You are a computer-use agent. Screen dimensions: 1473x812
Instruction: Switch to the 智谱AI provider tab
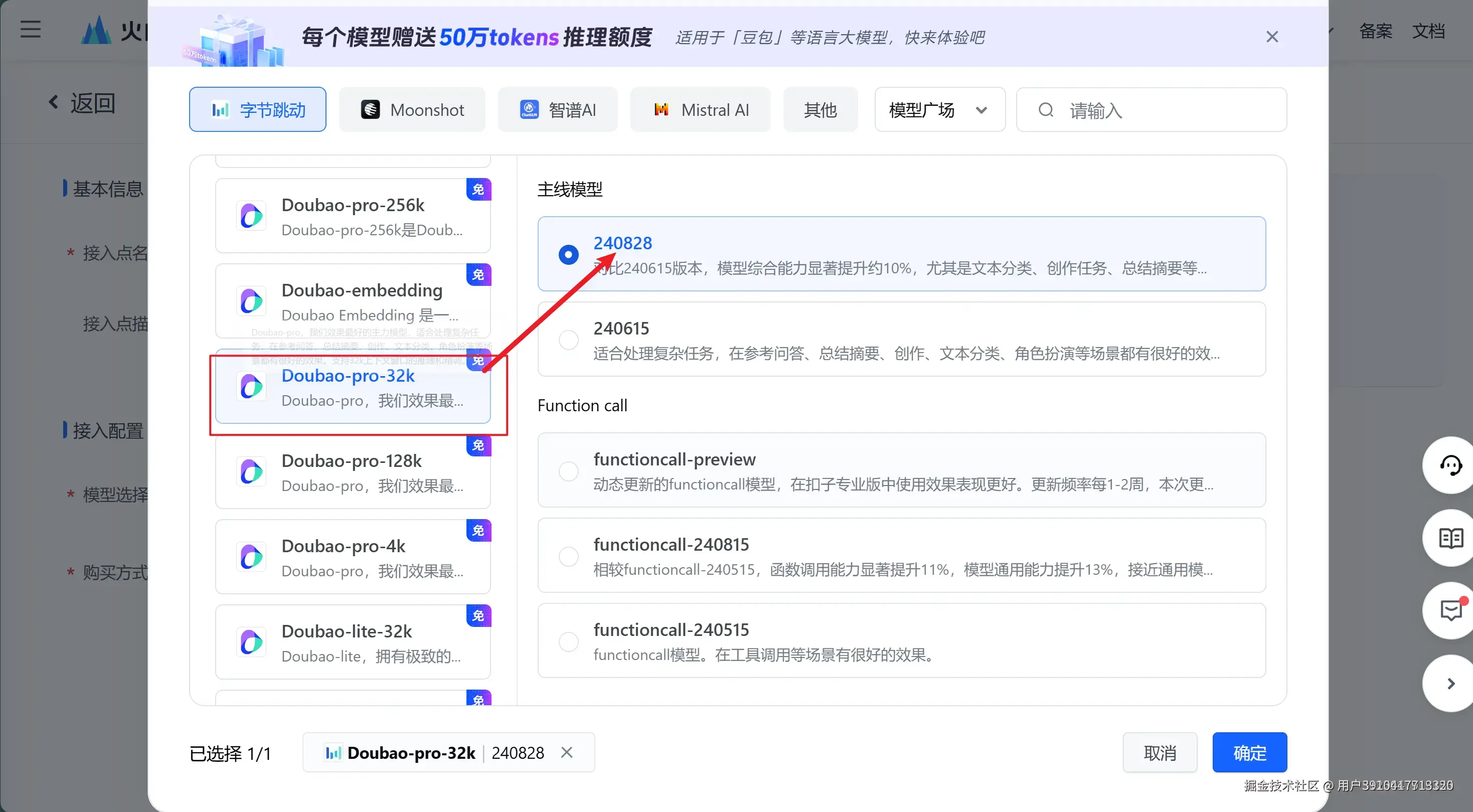pyautogui.click(x=558, y=110)
